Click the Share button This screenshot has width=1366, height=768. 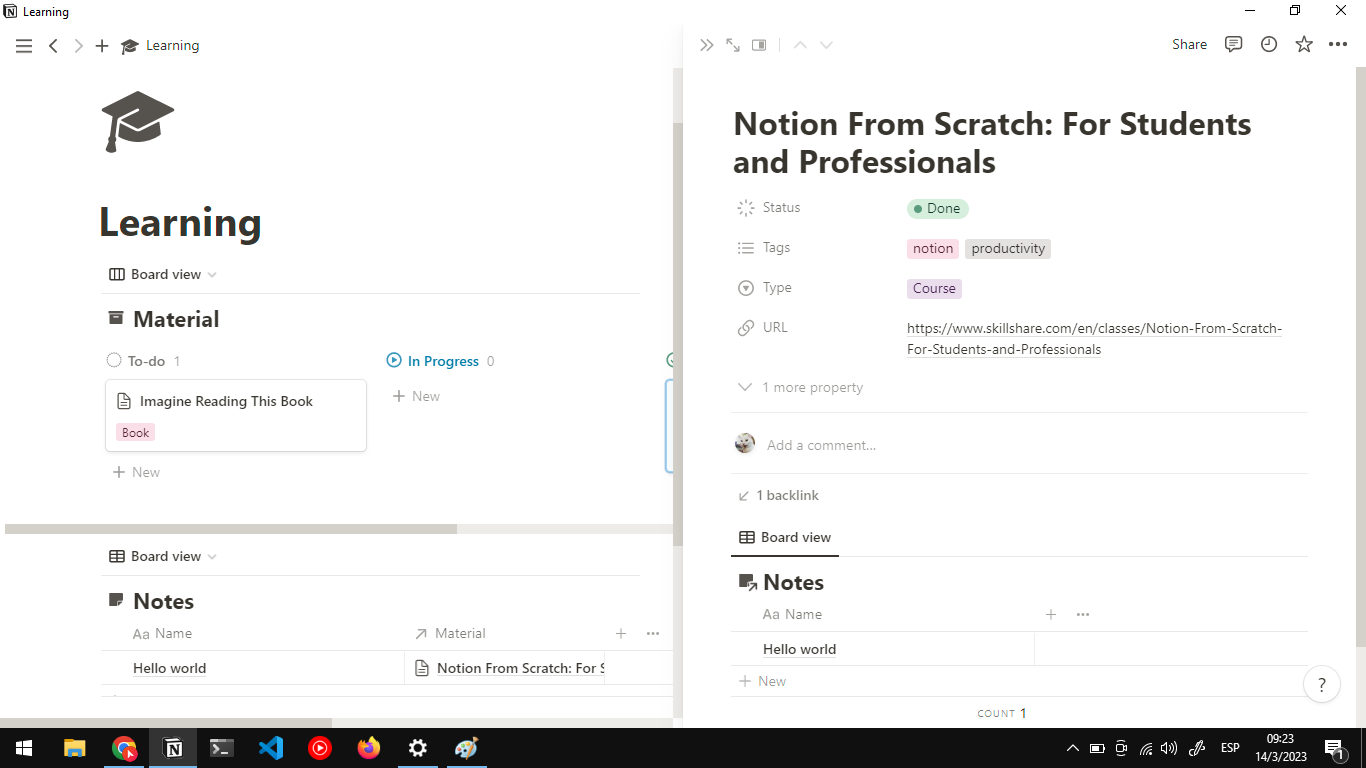[x=1189, y=45]
